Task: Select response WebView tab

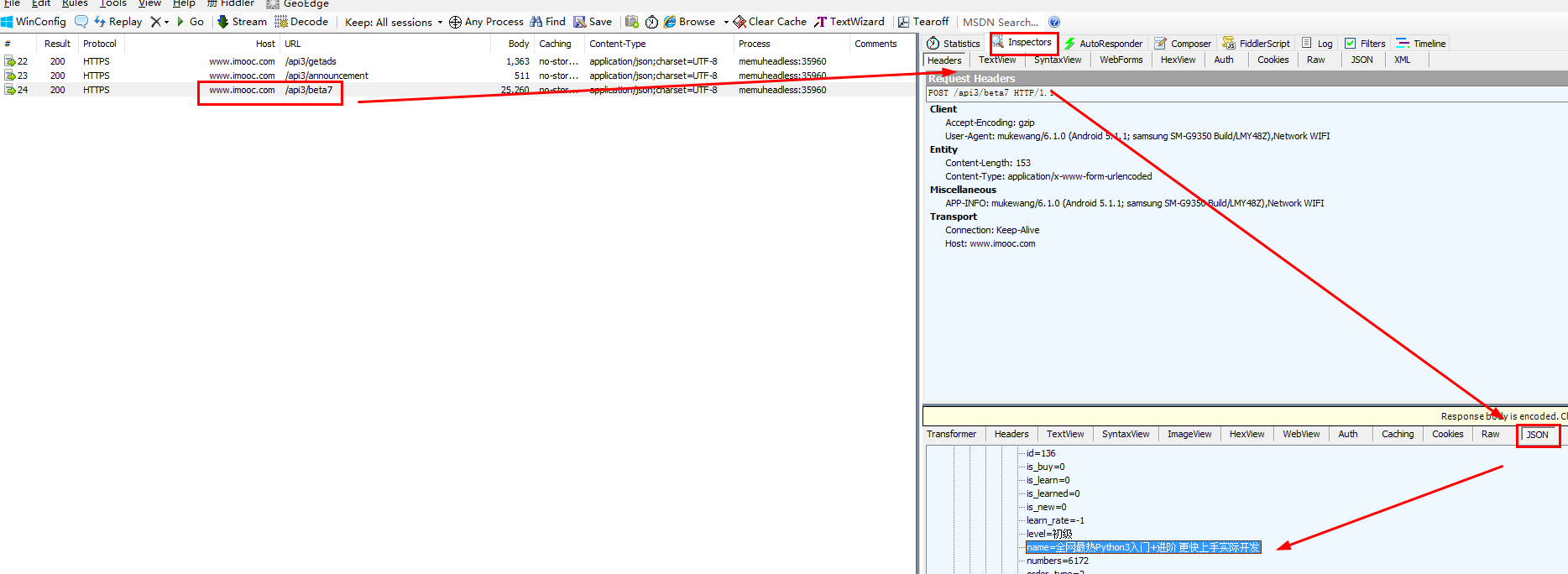Action: click(1301, 435)
